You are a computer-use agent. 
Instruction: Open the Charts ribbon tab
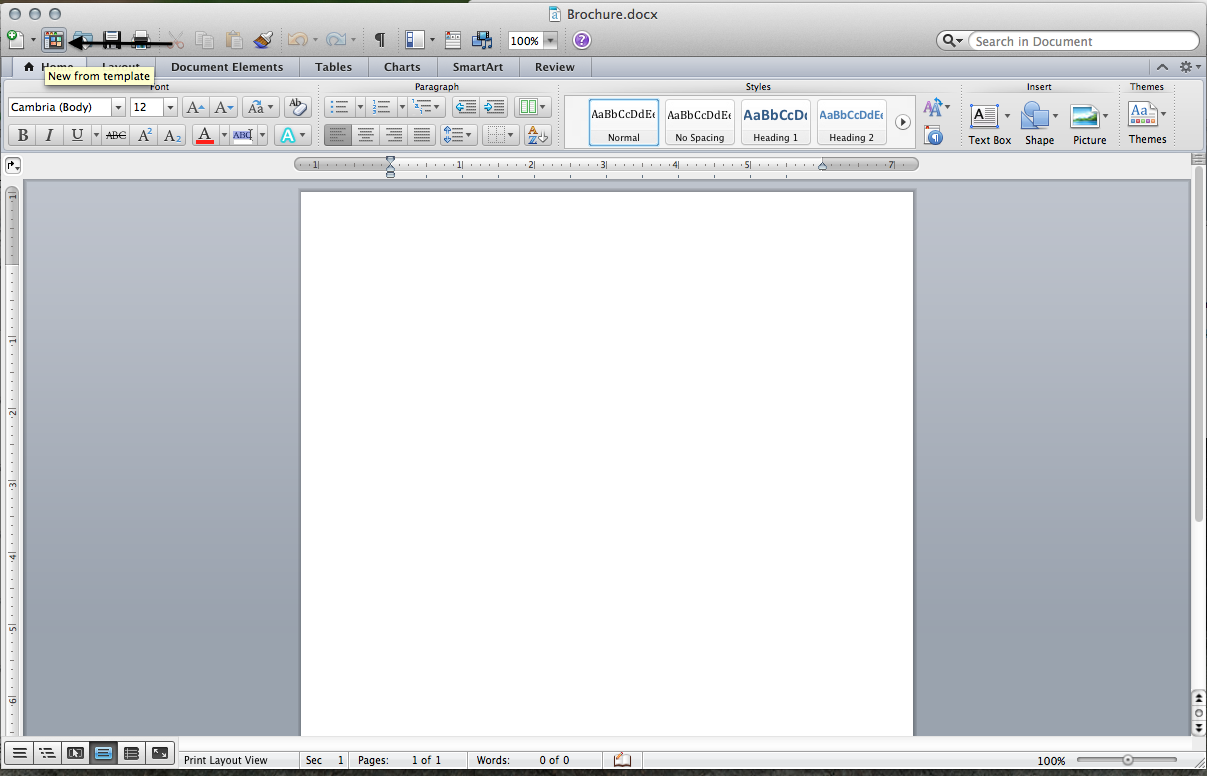pyautogui.click(x=401, y=67)
